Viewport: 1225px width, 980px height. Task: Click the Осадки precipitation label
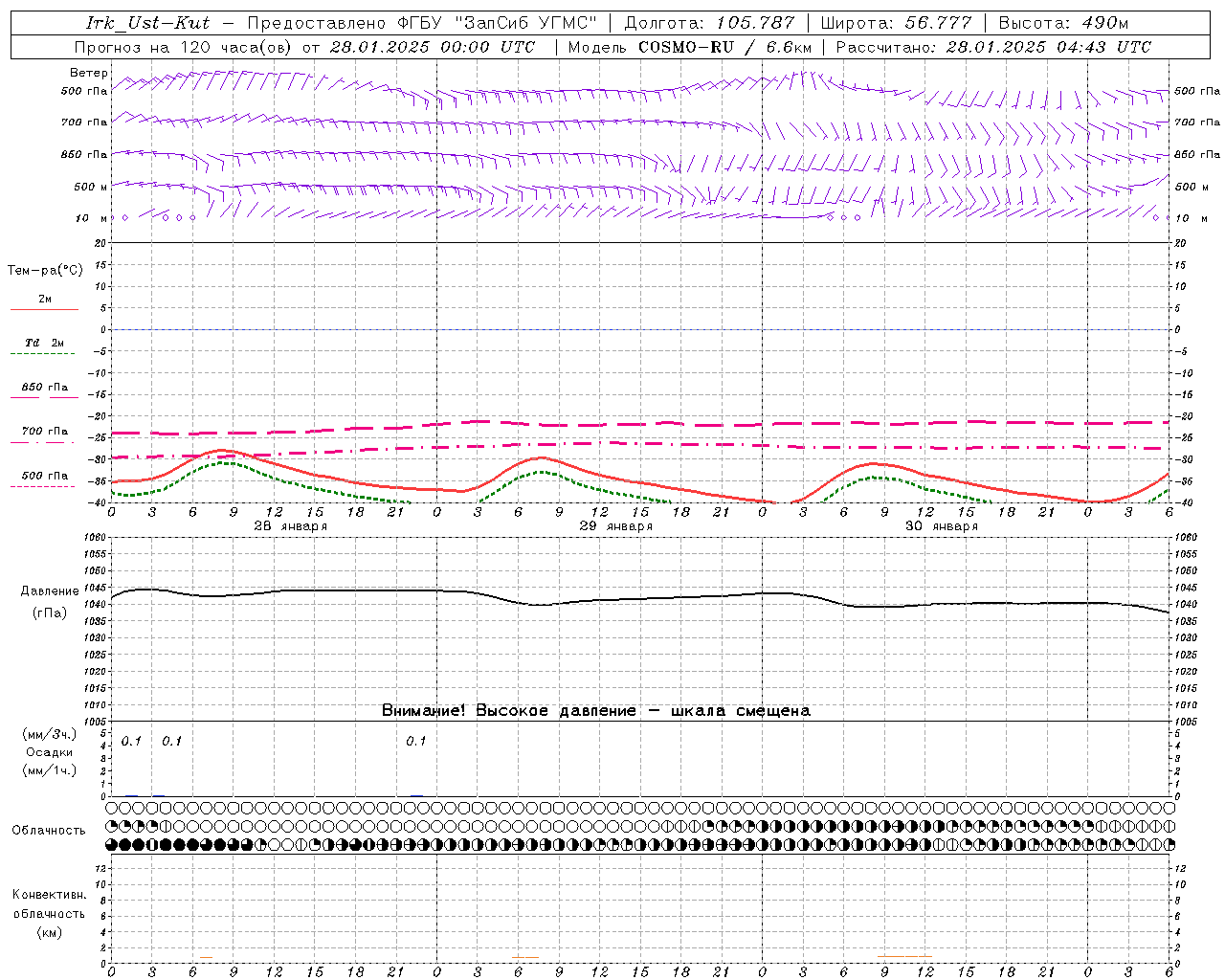50,752
